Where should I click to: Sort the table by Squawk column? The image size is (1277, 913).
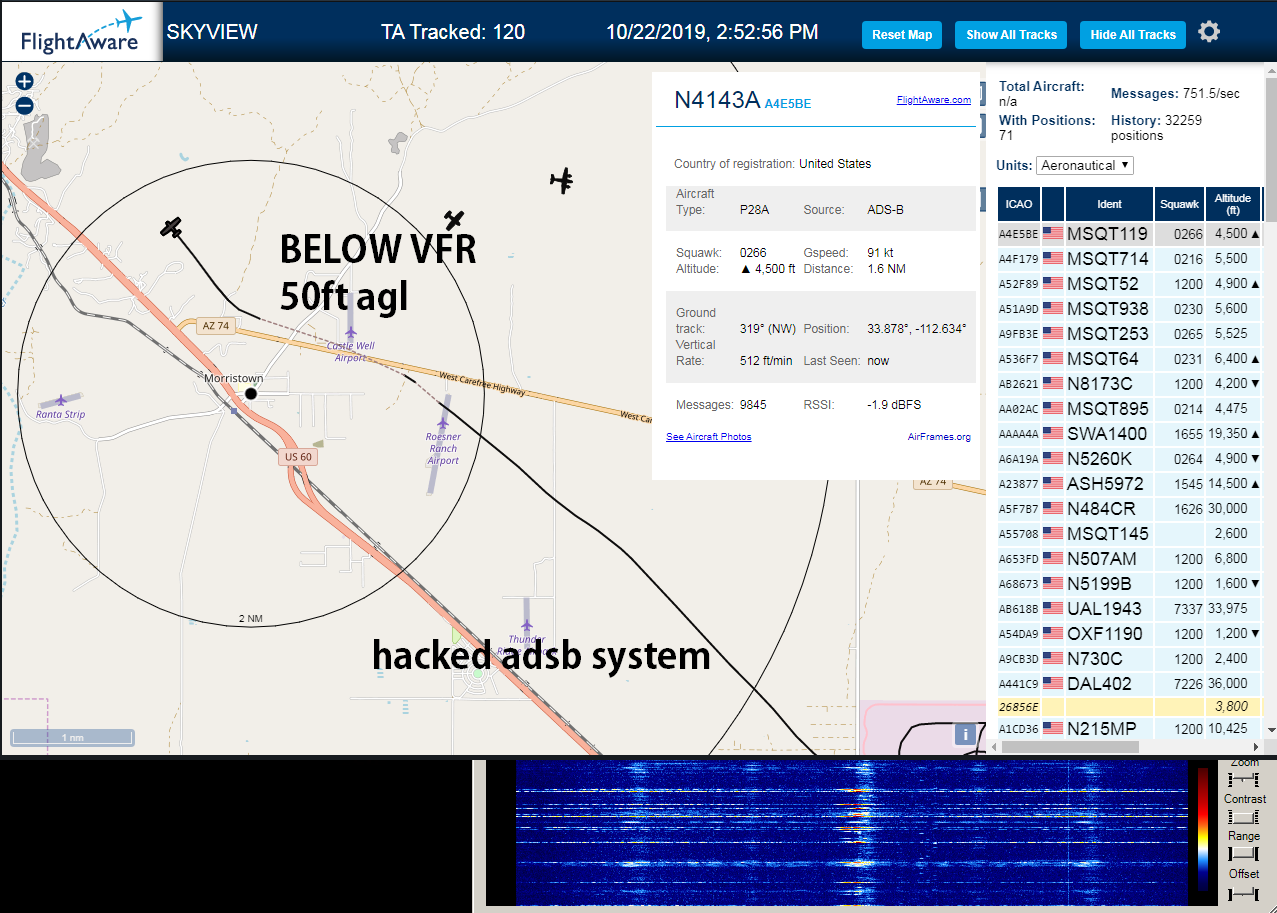[x=1179, y=204]
